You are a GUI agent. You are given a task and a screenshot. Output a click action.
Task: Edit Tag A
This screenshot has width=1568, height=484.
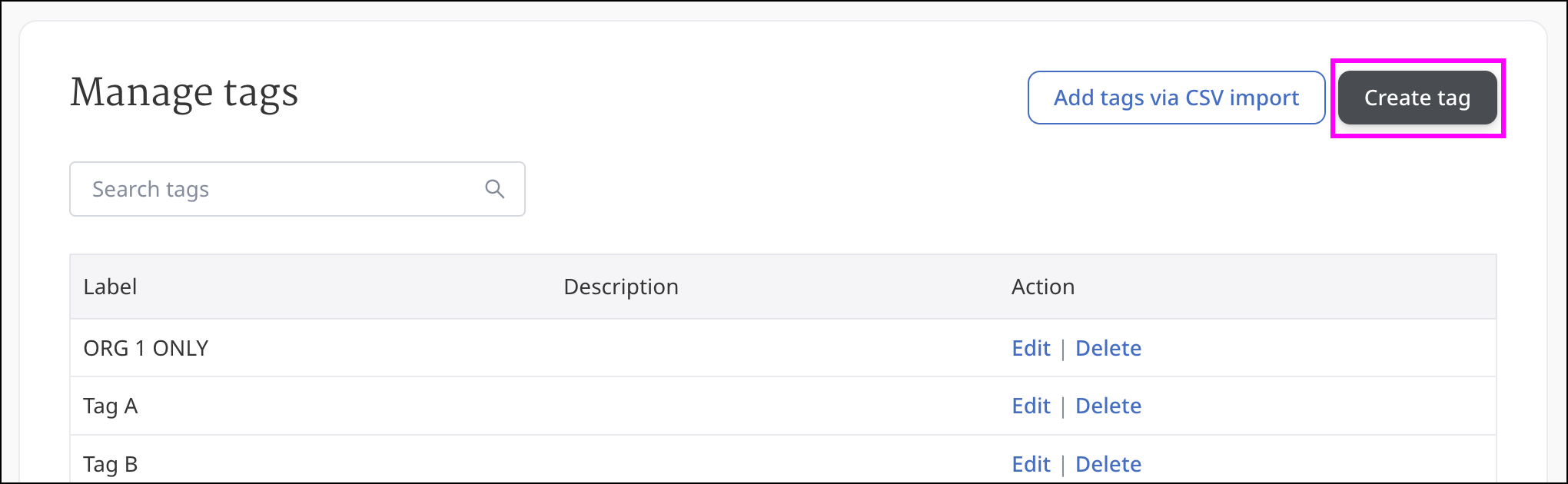[x=1031, y=406]
